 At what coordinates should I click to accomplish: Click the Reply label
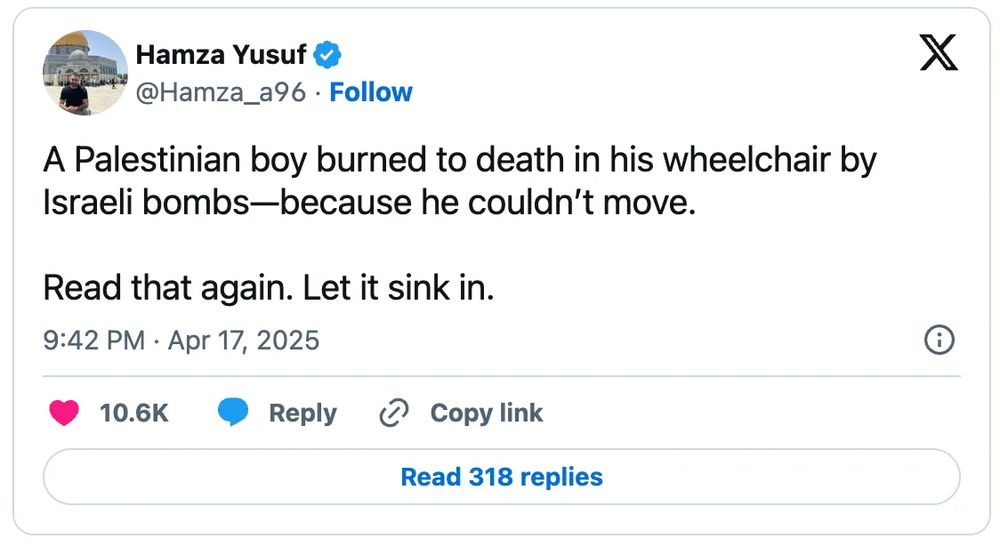[x=302, y=413]
